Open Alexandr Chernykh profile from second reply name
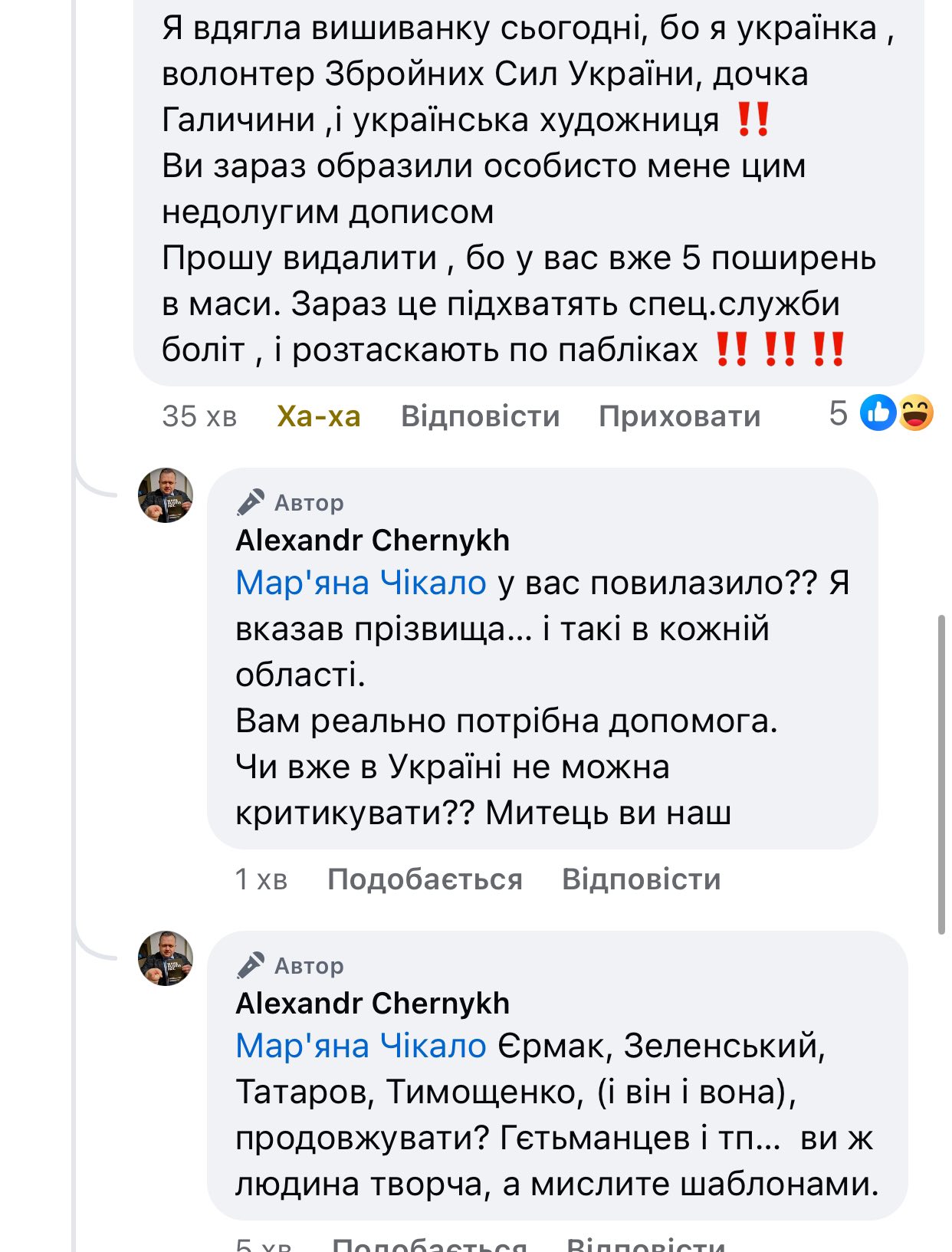952x1252 pixels. tap(373, 1003)
